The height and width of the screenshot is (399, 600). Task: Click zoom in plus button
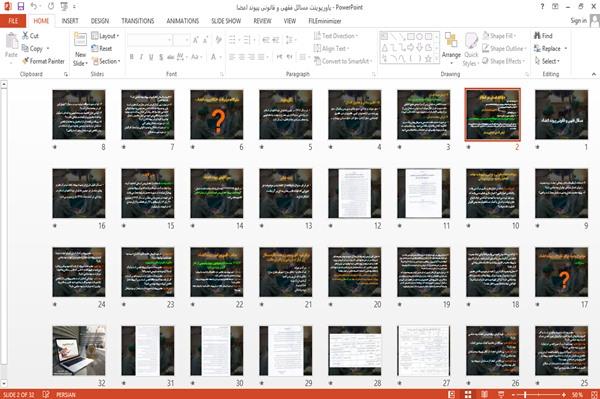564,394
